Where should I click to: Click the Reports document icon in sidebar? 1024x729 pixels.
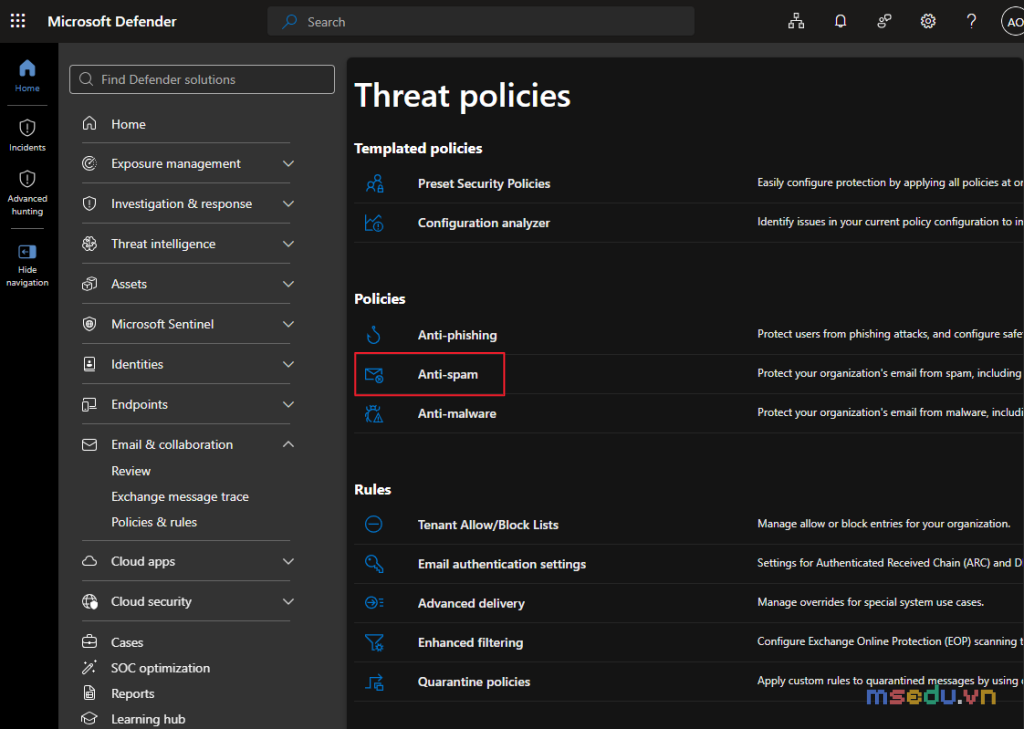point(89,693)
